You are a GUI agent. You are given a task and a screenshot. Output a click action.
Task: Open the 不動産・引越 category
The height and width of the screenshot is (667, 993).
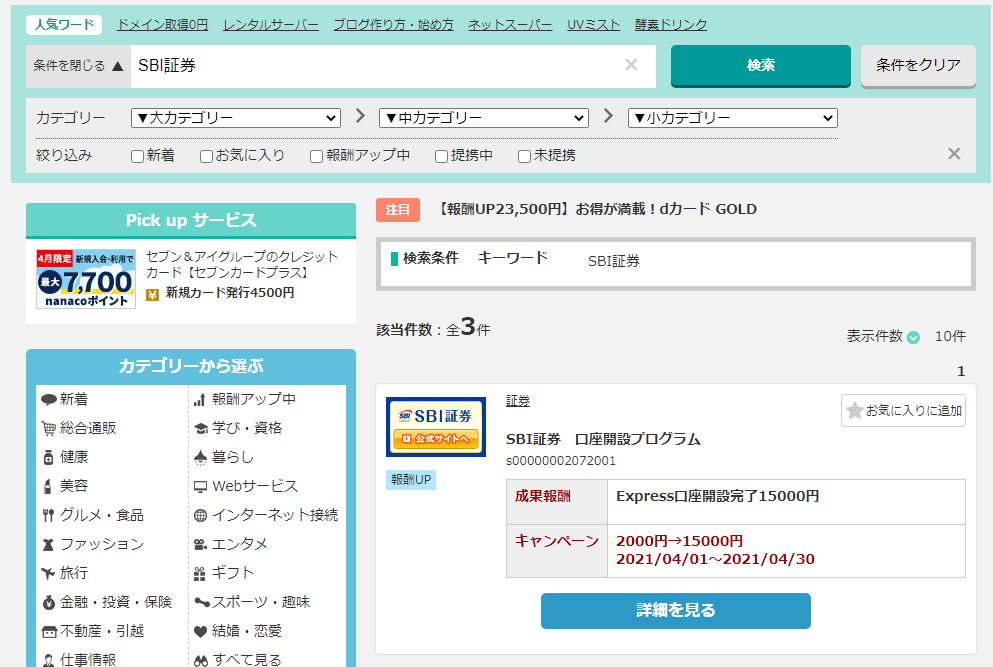coord(92,631)
